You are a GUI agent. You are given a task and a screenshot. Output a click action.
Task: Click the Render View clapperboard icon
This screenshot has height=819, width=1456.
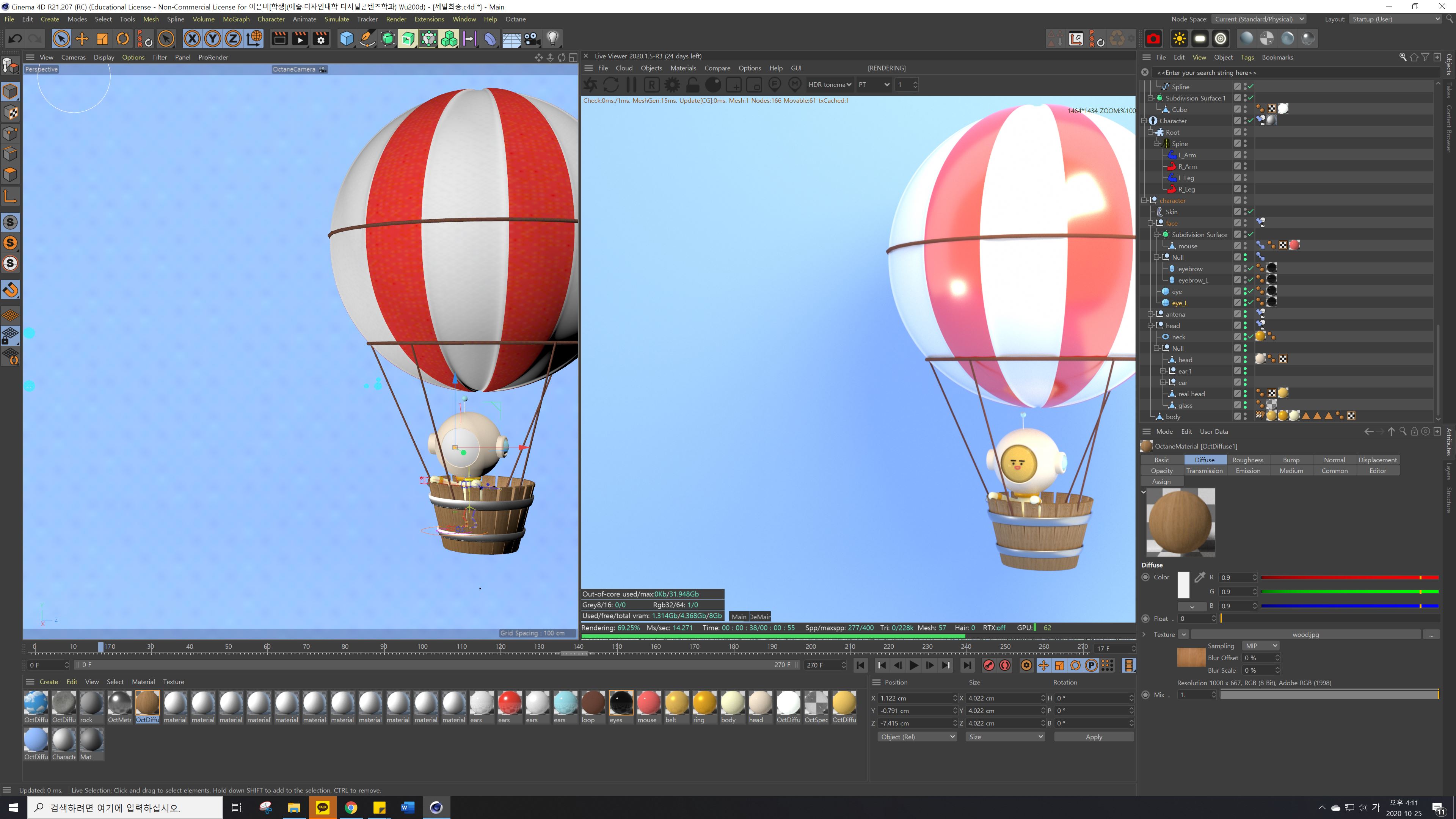(x=280, y=38)
